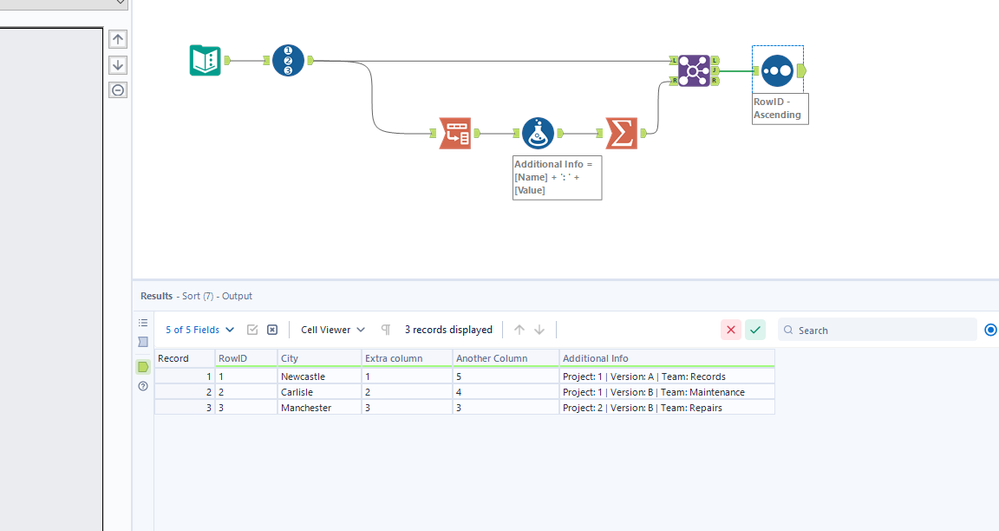The height and width of the screenshot is (531, 999).
Task: Open the Cell Viewer dropdown
Action: pyautogui.click(x=333, y=330)
